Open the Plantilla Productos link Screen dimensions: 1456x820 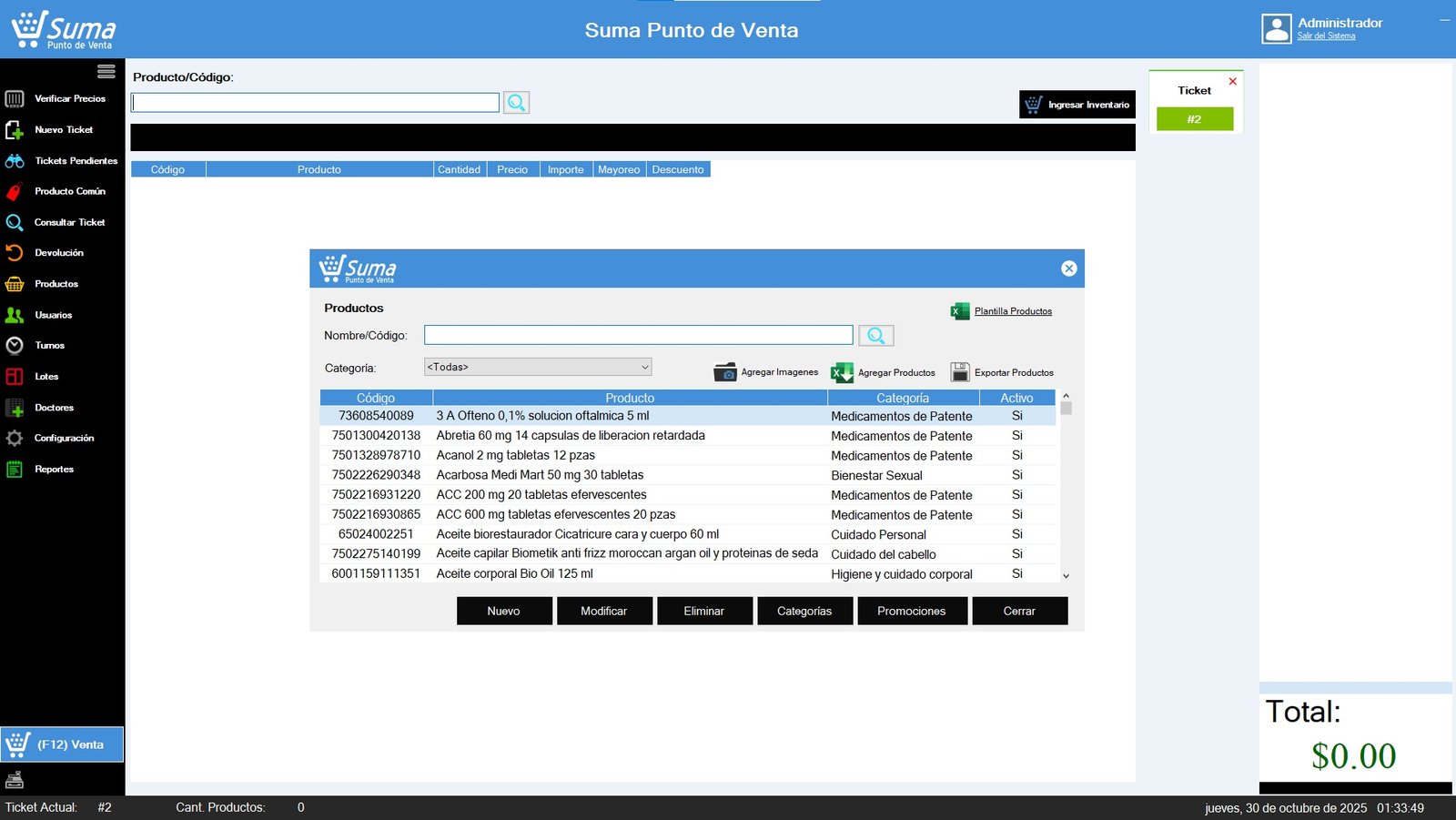click(x=1013, y=310)
